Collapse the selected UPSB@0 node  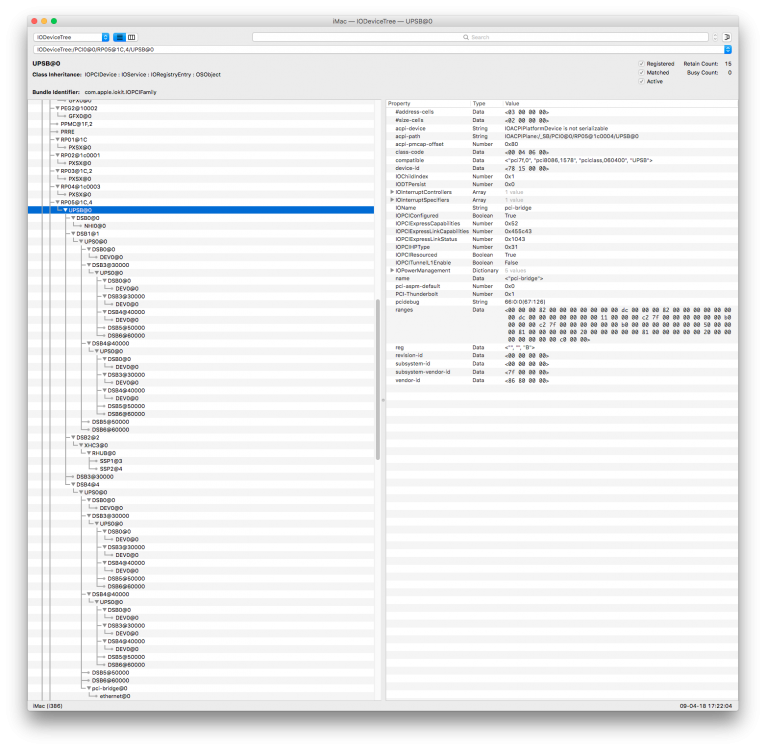click(x=65, y=210)
